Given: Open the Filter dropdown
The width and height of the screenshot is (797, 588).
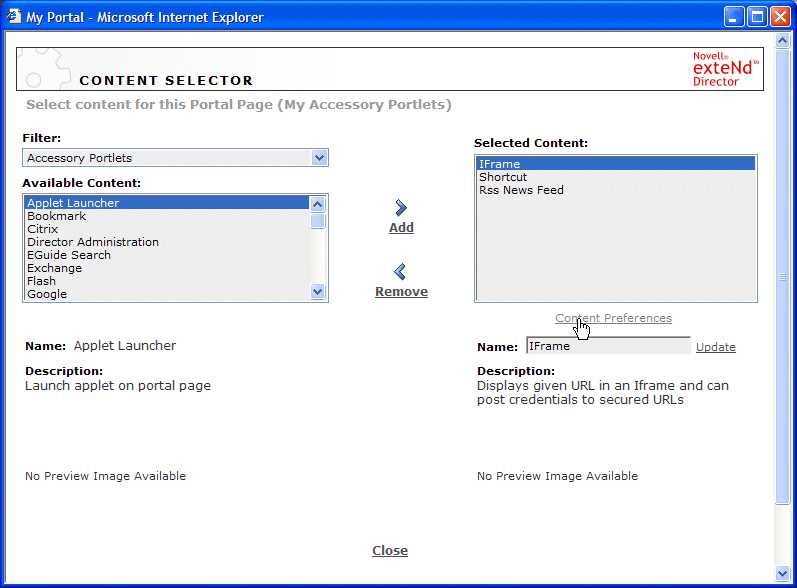Looking at the screenshot, I should click(x=319, y=158).
